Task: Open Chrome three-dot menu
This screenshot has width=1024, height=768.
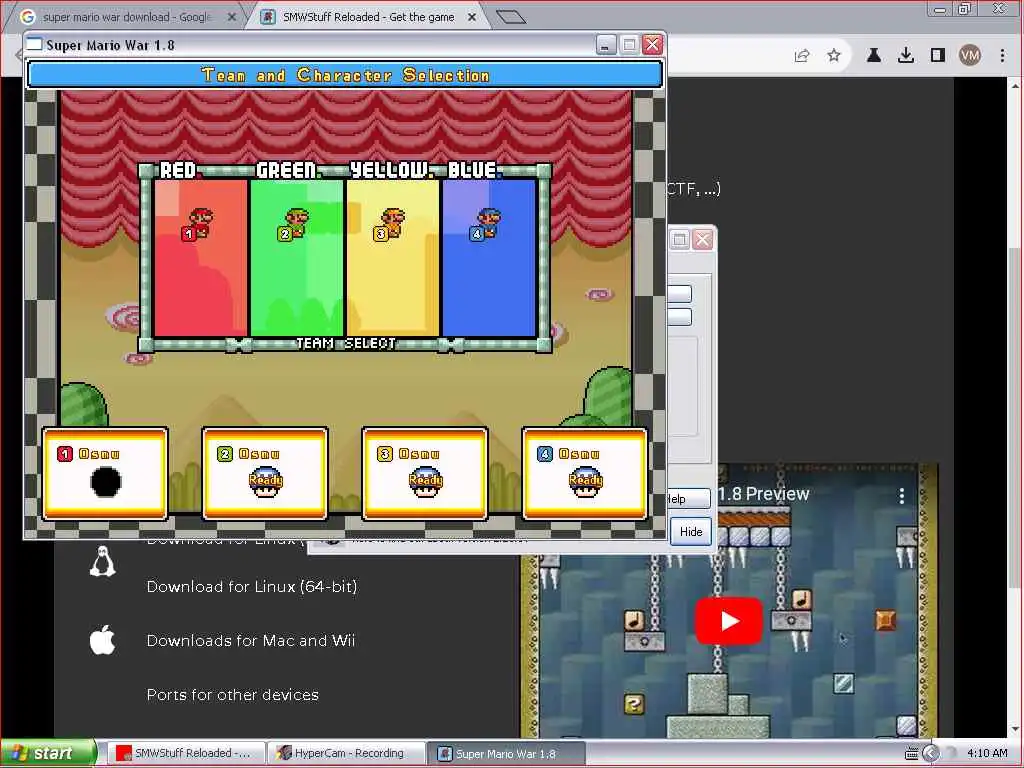Action: pos(1002,56)
